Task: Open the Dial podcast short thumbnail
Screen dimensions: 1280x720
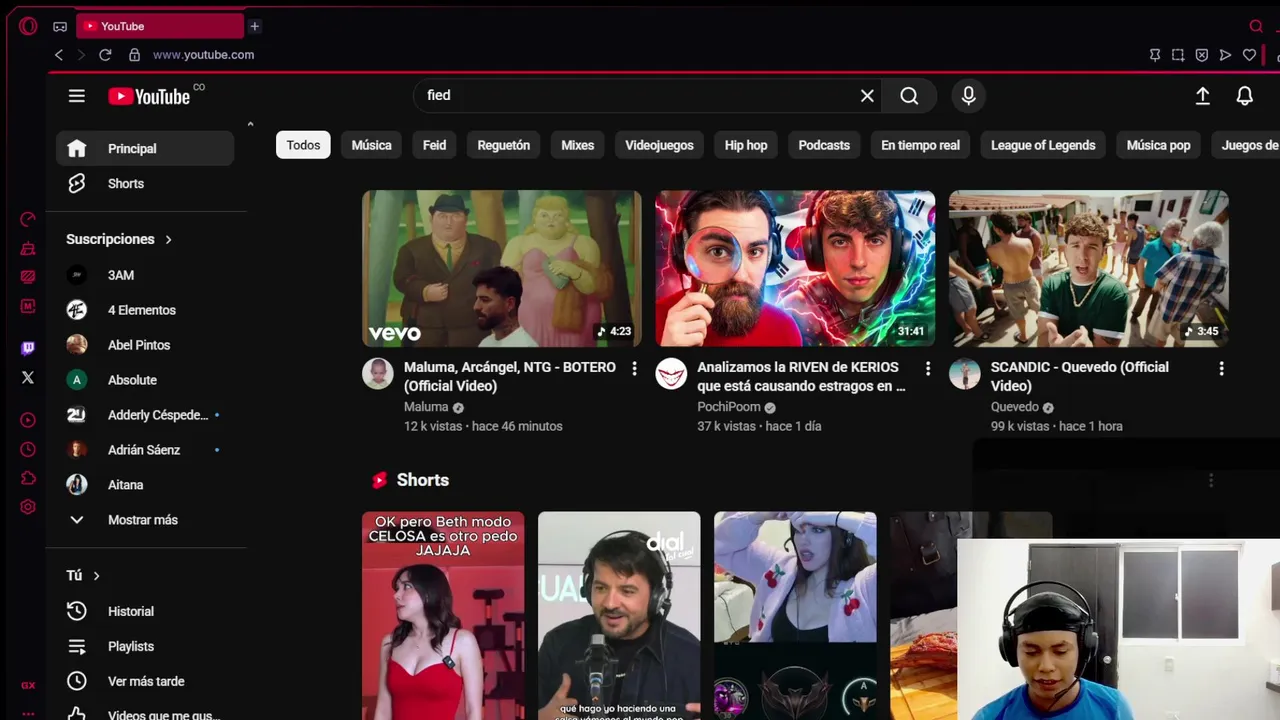Action: coord(619,616)
